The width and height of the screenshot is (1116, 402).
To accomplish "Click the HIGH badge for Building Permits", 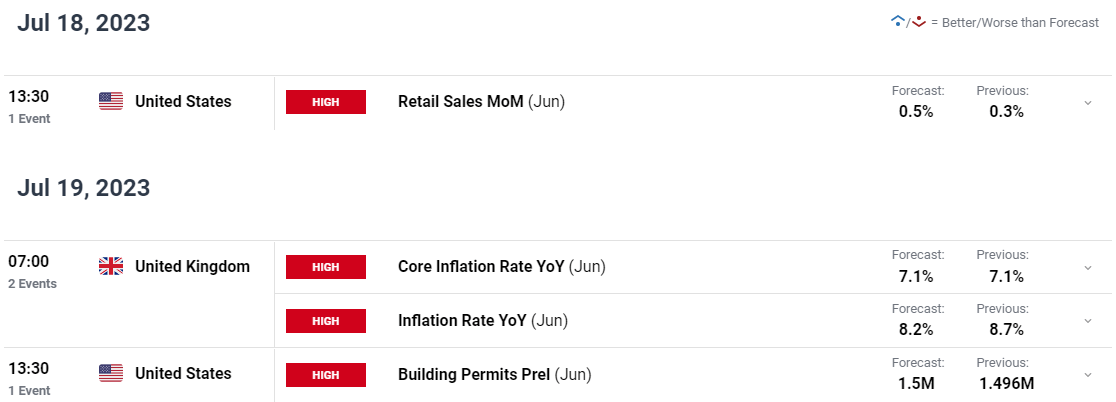I will pyautogui.click(x=326, y=374).
